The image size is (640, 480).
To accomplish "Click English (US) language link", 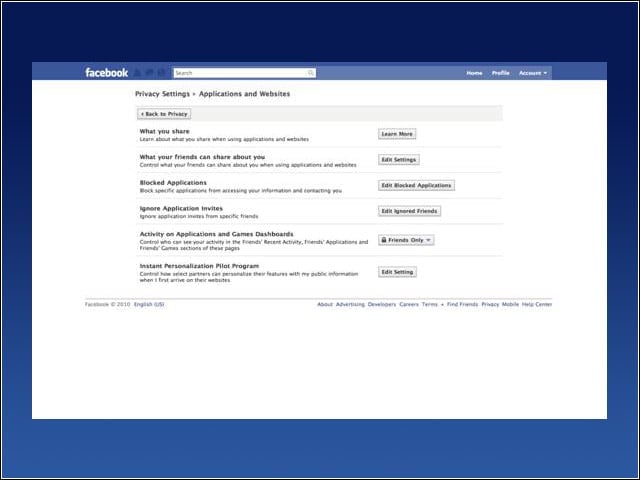I will pyautogui.click(x=149, y=304).
